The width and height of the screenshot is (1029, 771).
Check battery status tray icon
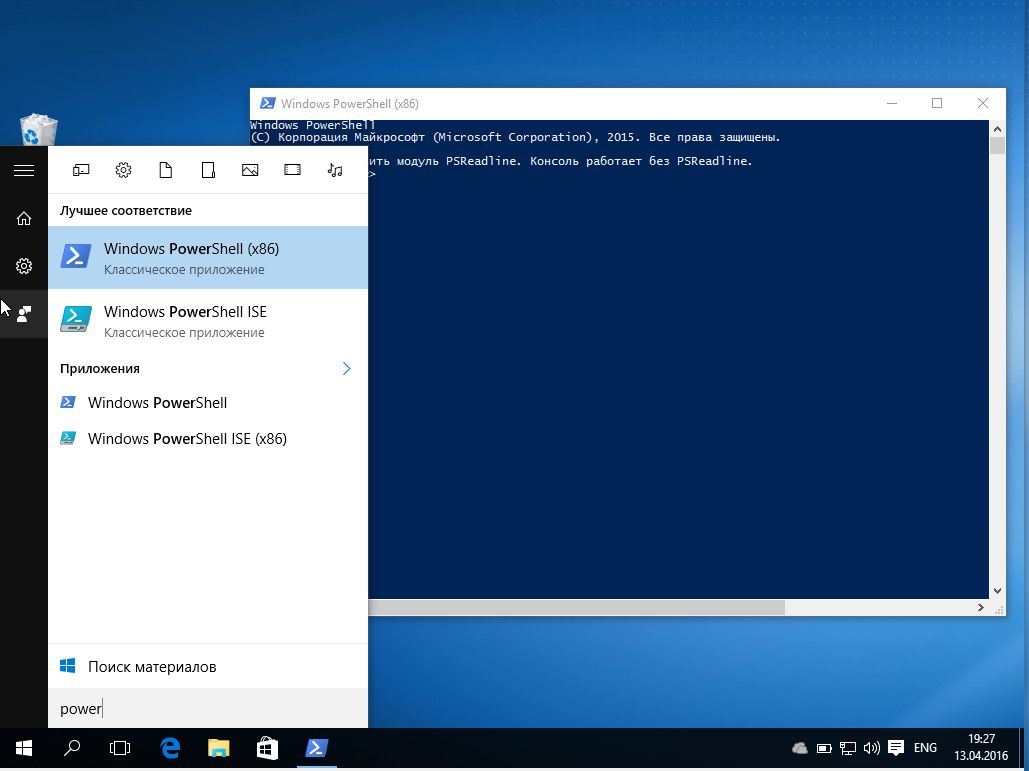pos(824,748)
